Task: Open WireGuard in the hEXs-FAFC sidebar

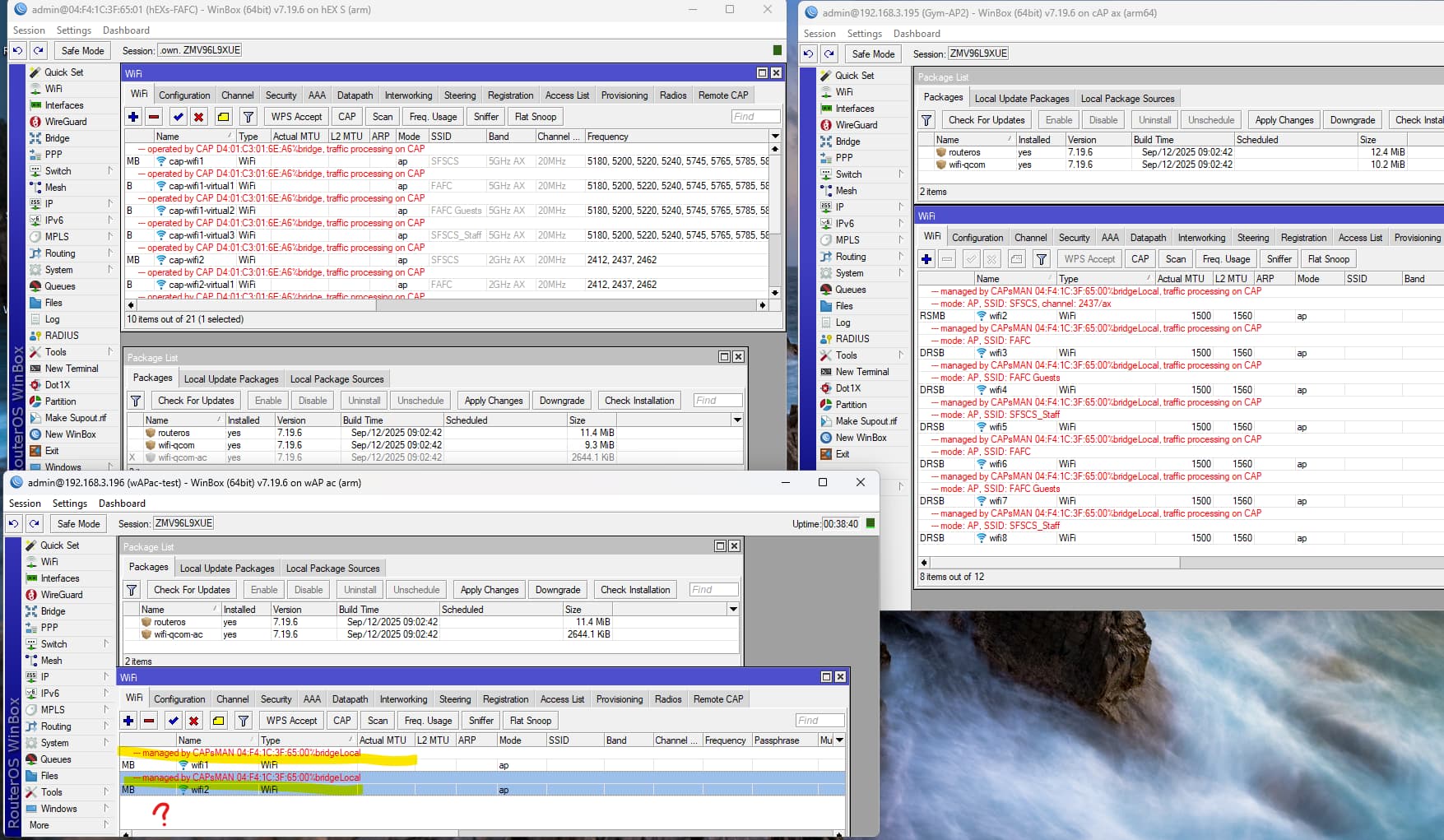Action: [x=65, y=122]
